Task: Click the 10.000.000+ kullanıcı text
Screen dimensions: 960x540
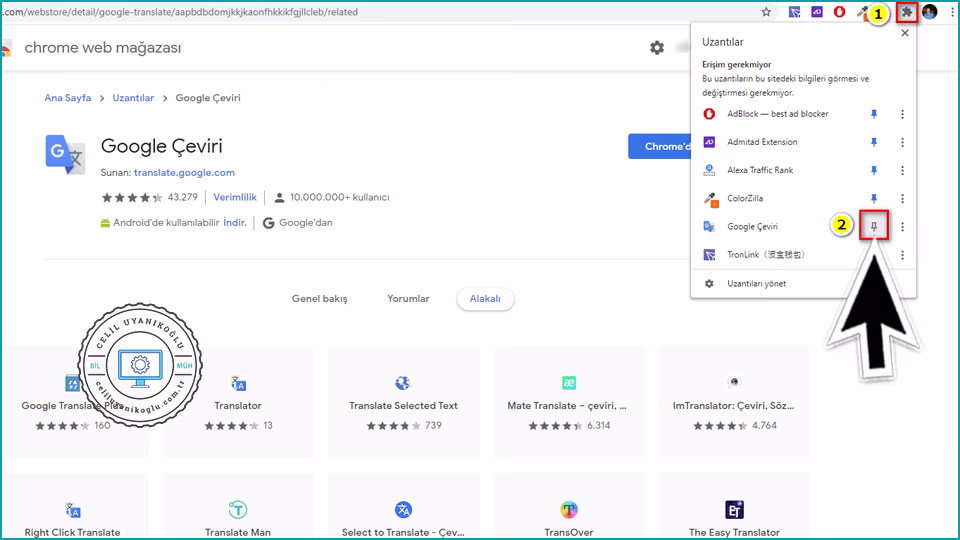Action: coord(339,197)
